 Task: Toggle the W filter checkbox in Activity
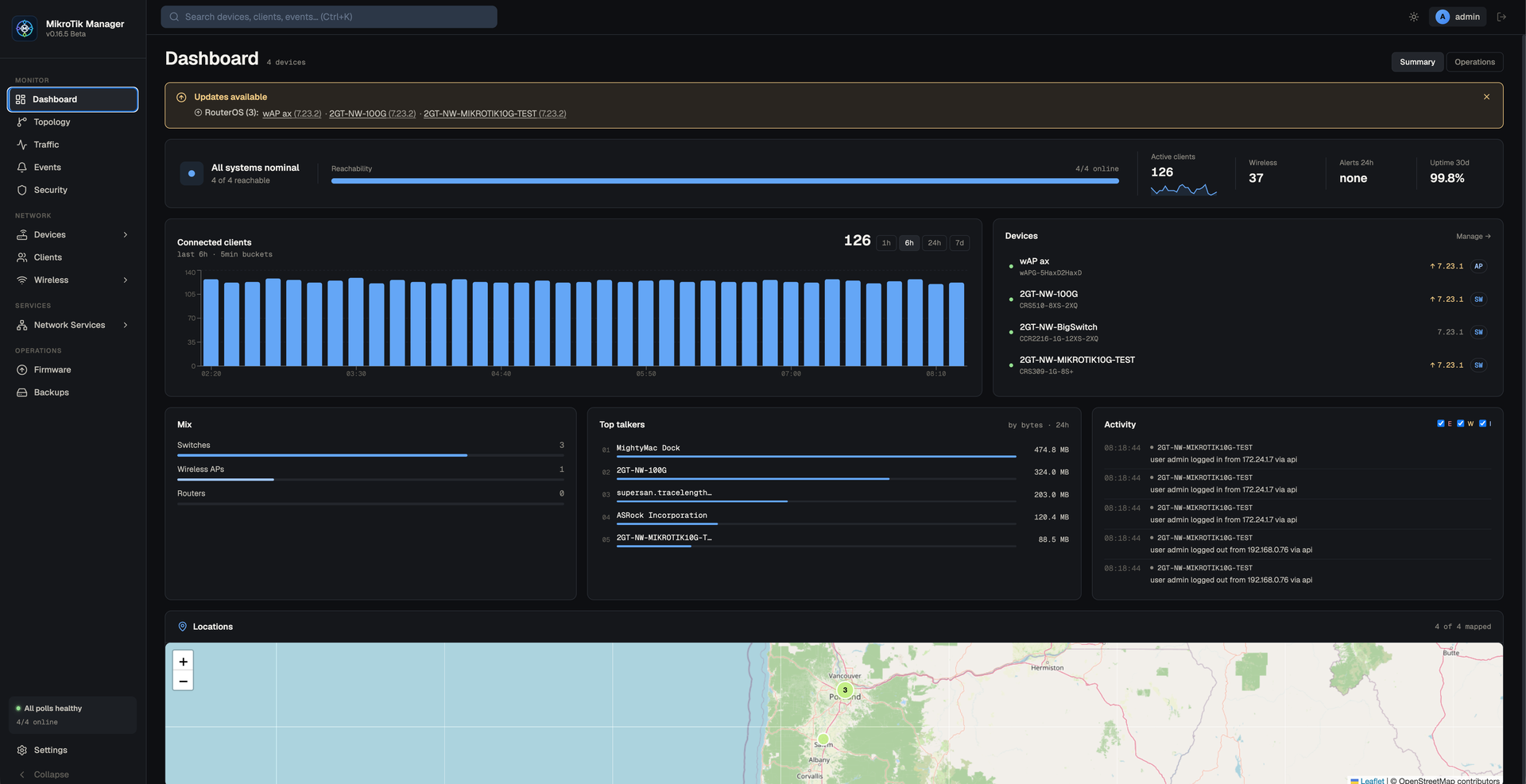[x=1461, y=423]
